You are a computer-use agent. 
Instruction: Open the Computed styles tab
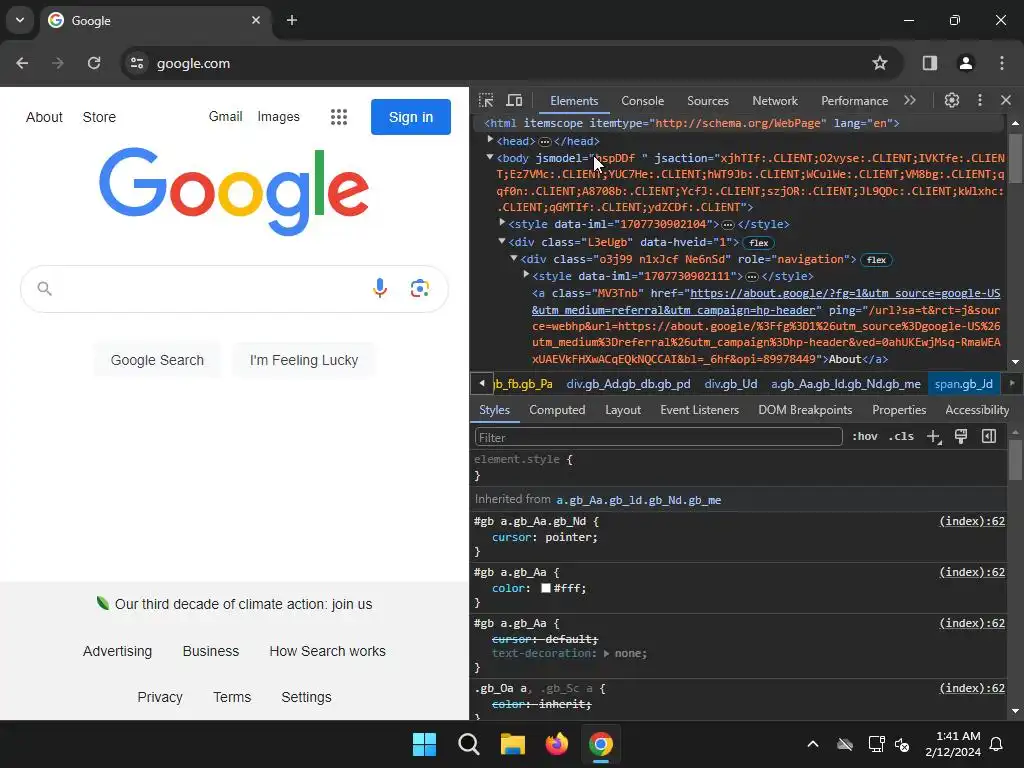pos(557,409)
